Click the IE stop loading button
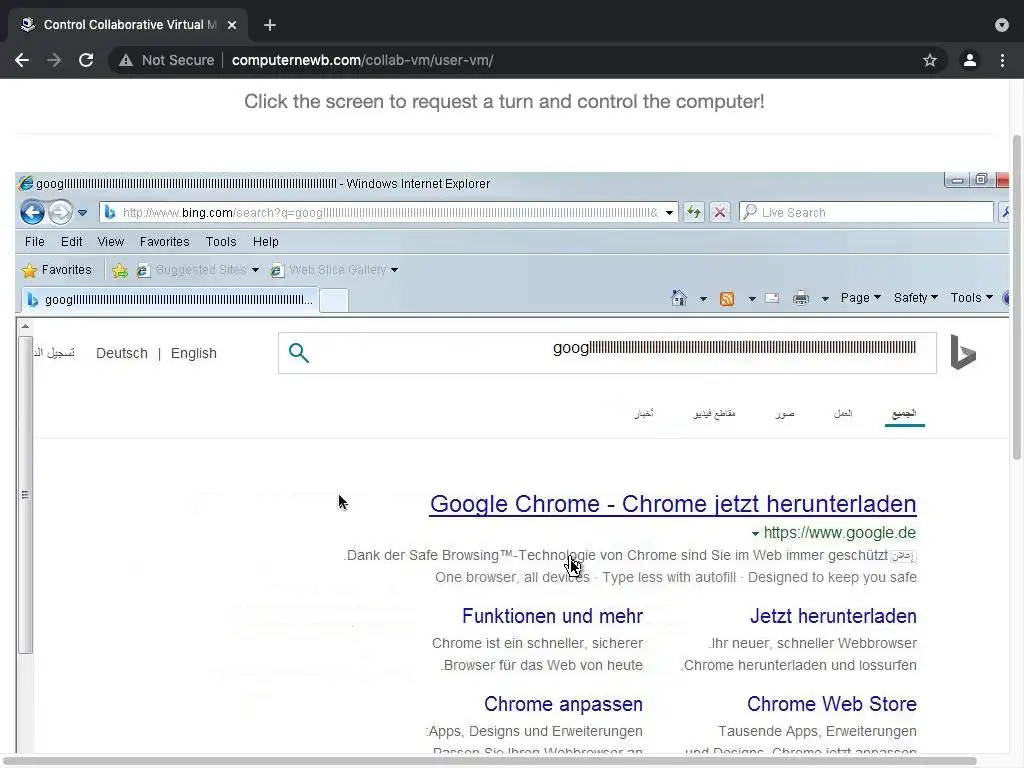The height and width of the screenshot is (768, 1024). pos(720,212)
